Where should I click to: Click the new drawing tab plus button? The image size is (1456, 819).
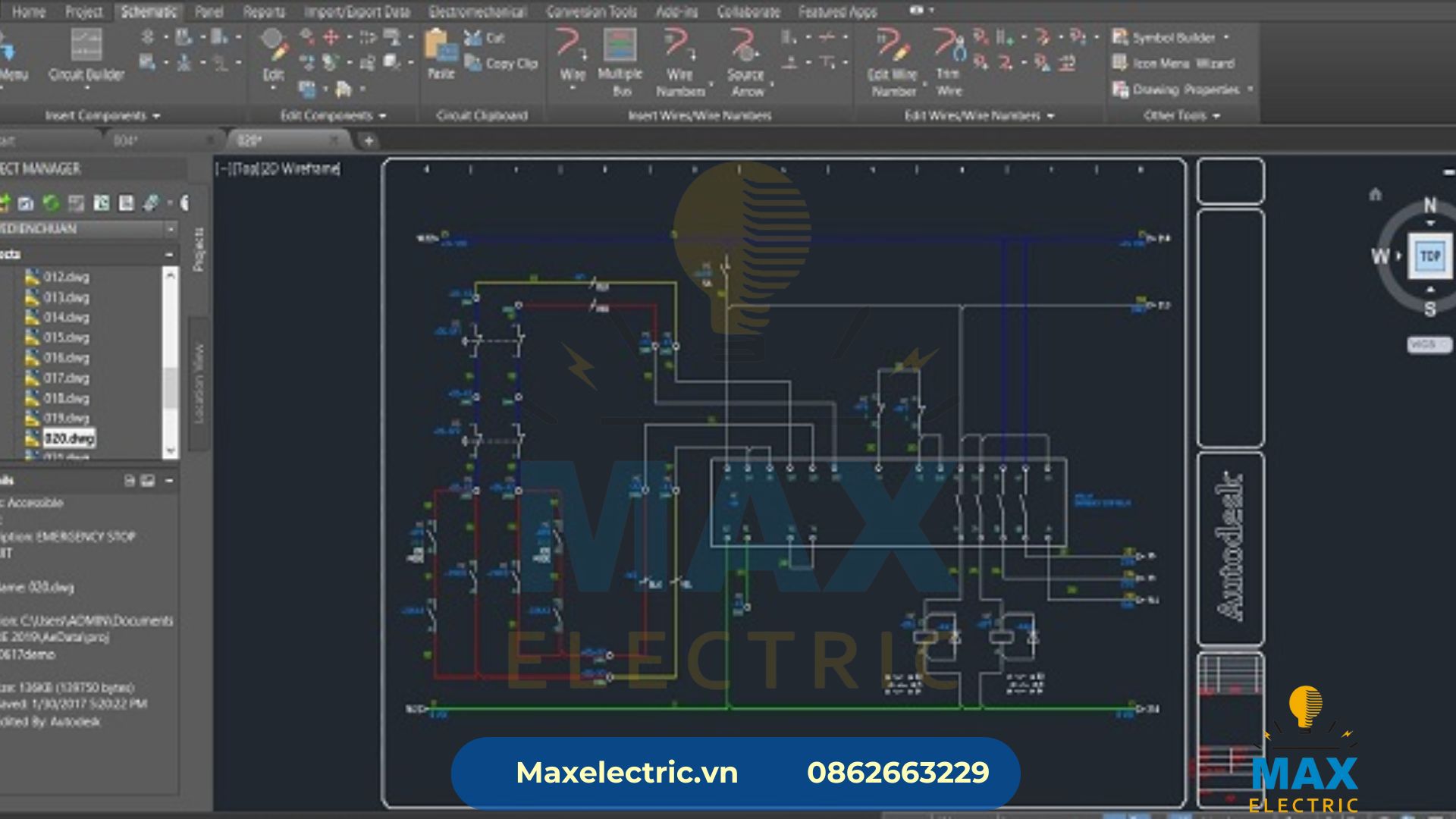[x=369, y=140]
